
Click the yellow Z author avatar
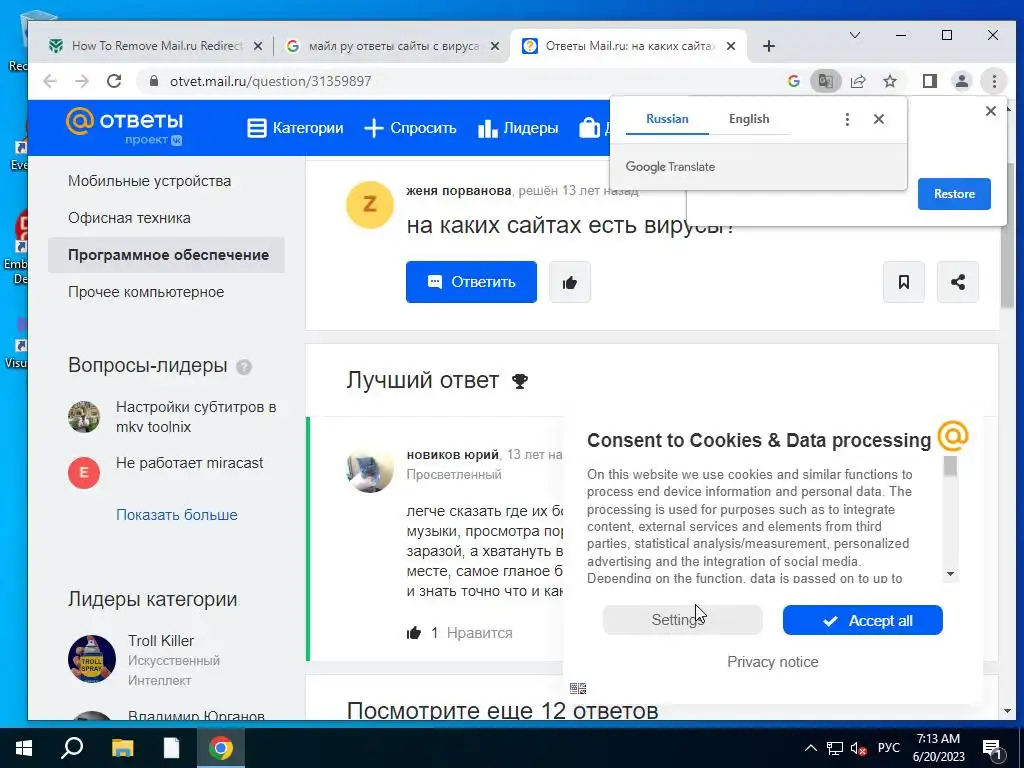tap(370, 204)
